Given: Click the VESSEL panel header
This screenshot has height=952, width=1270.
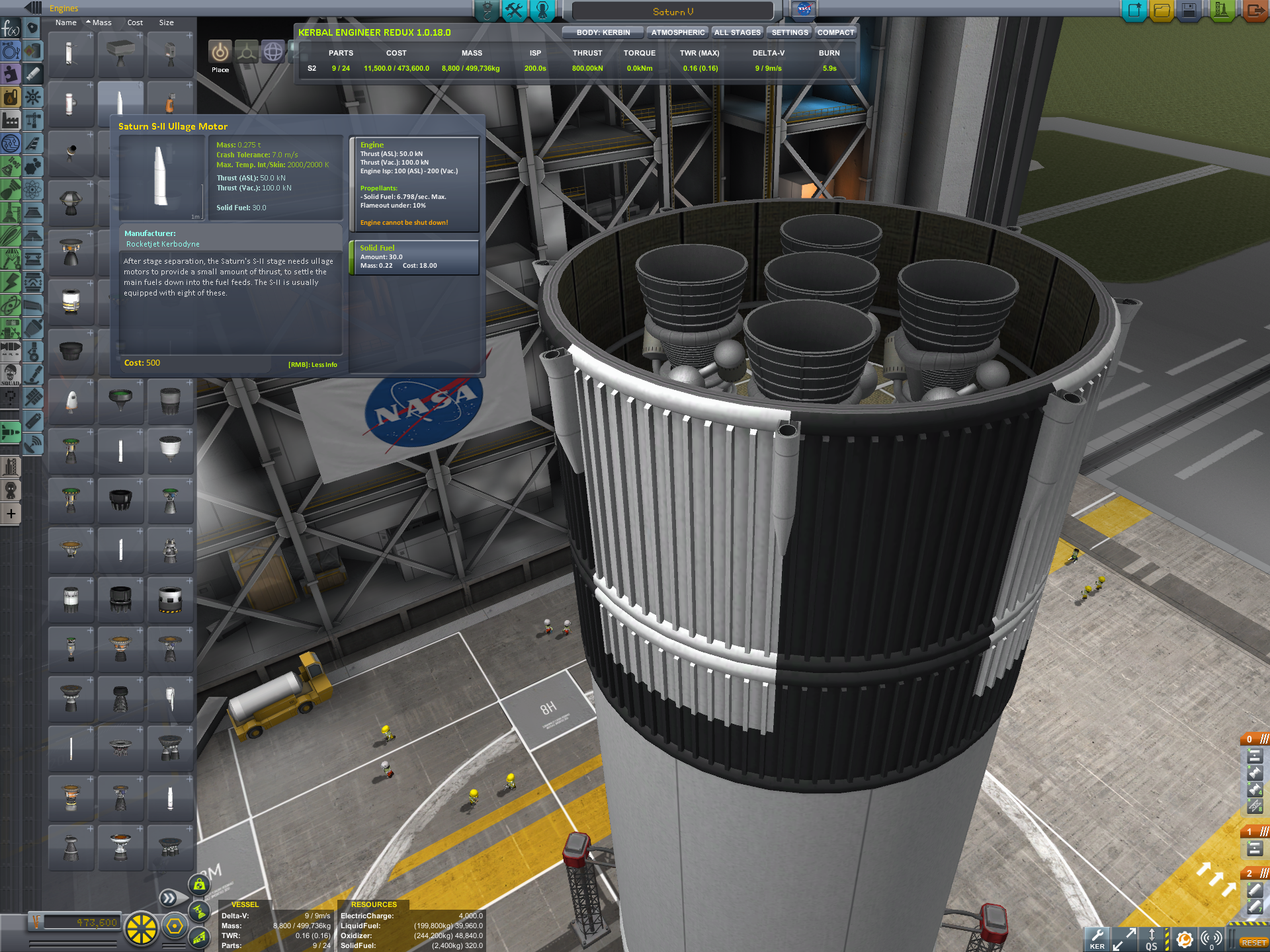Looking at the screenshot, I should [x=245, y=904].
